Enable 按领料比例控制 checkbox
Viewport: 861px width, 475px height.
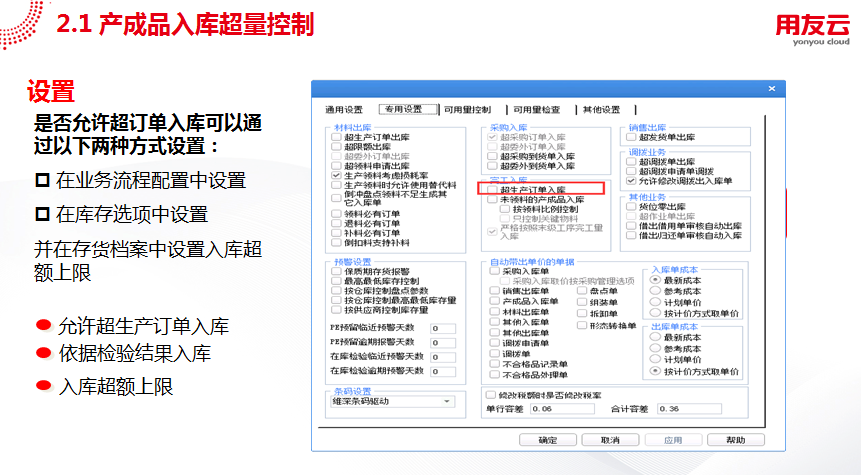(505, 209)
